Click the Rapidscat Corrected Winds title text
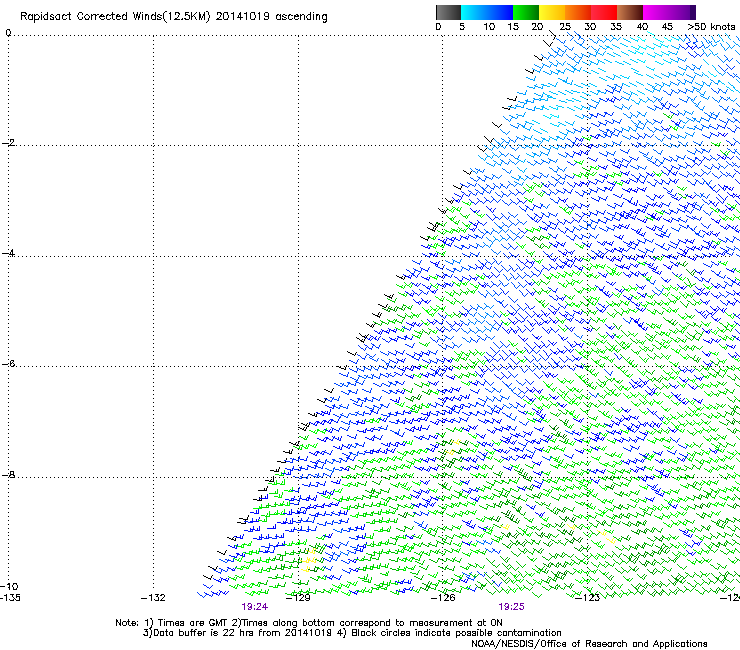 [x=174, y=17]
